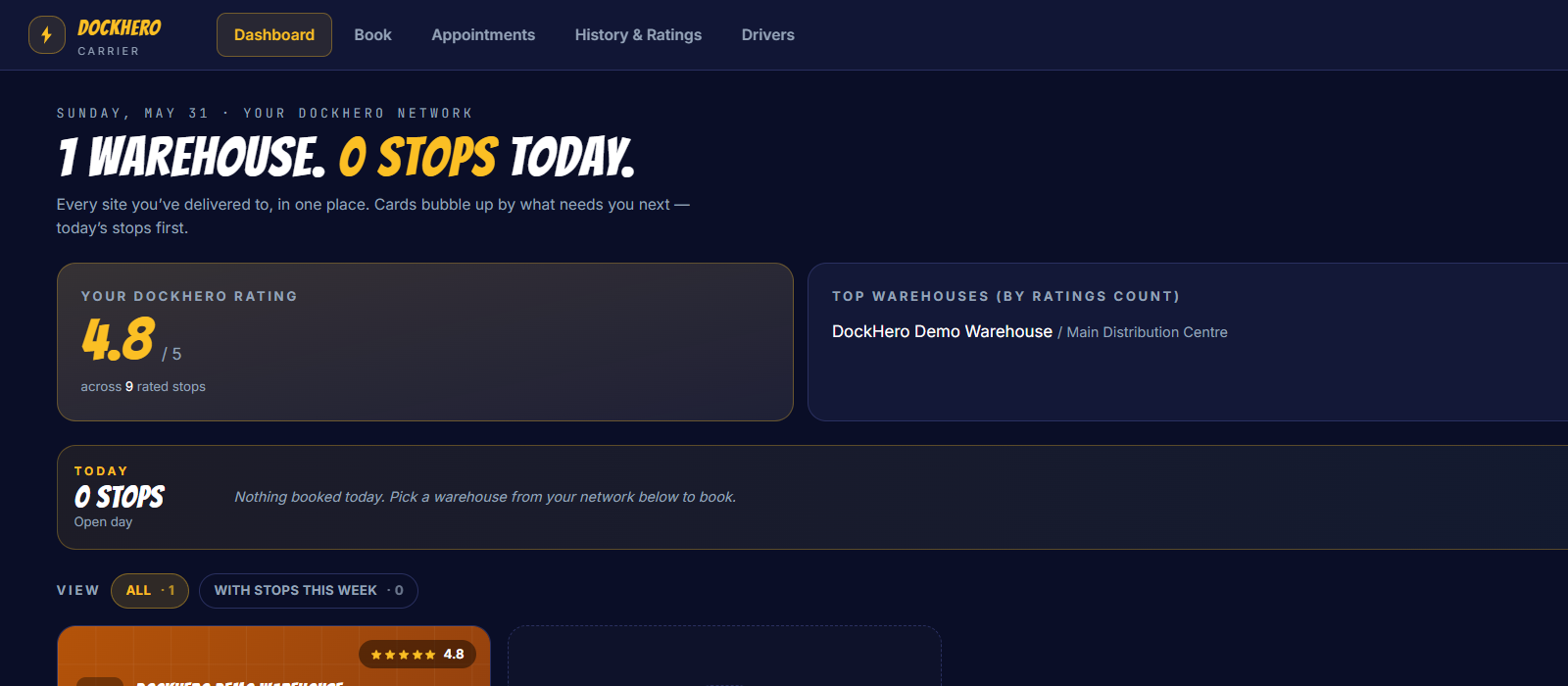Click the 4.8 star rating badge on card
1568x686 pixels.
tap(417, 655)
